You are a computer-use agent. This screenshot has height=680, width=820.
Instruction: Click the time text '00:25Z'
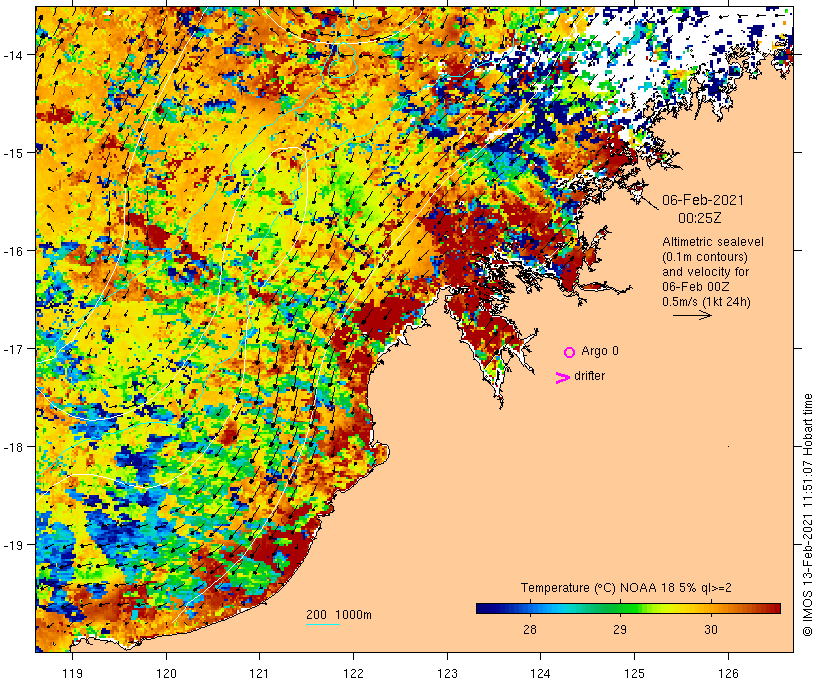(x=700, y=218)
